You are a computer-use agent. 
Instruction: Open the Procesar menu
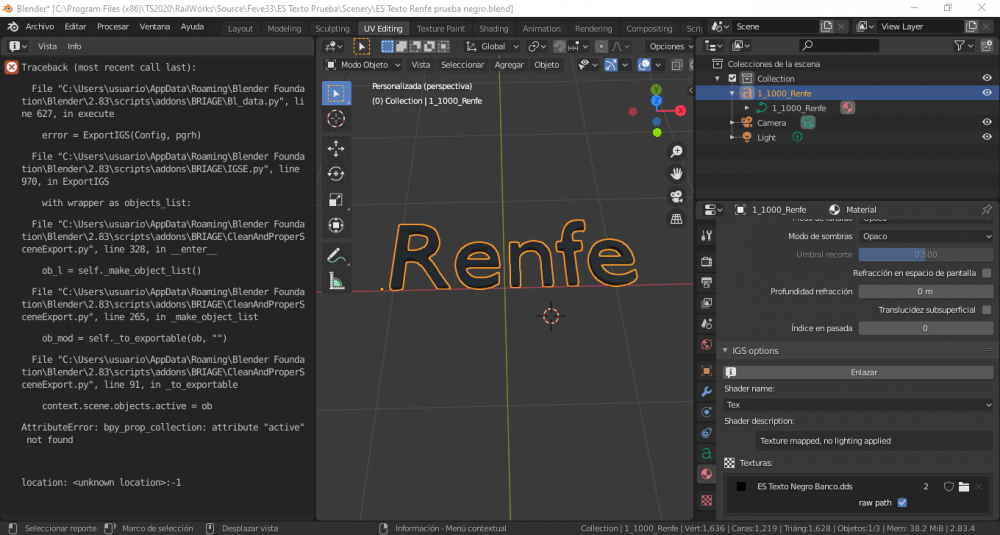(113, 27)
